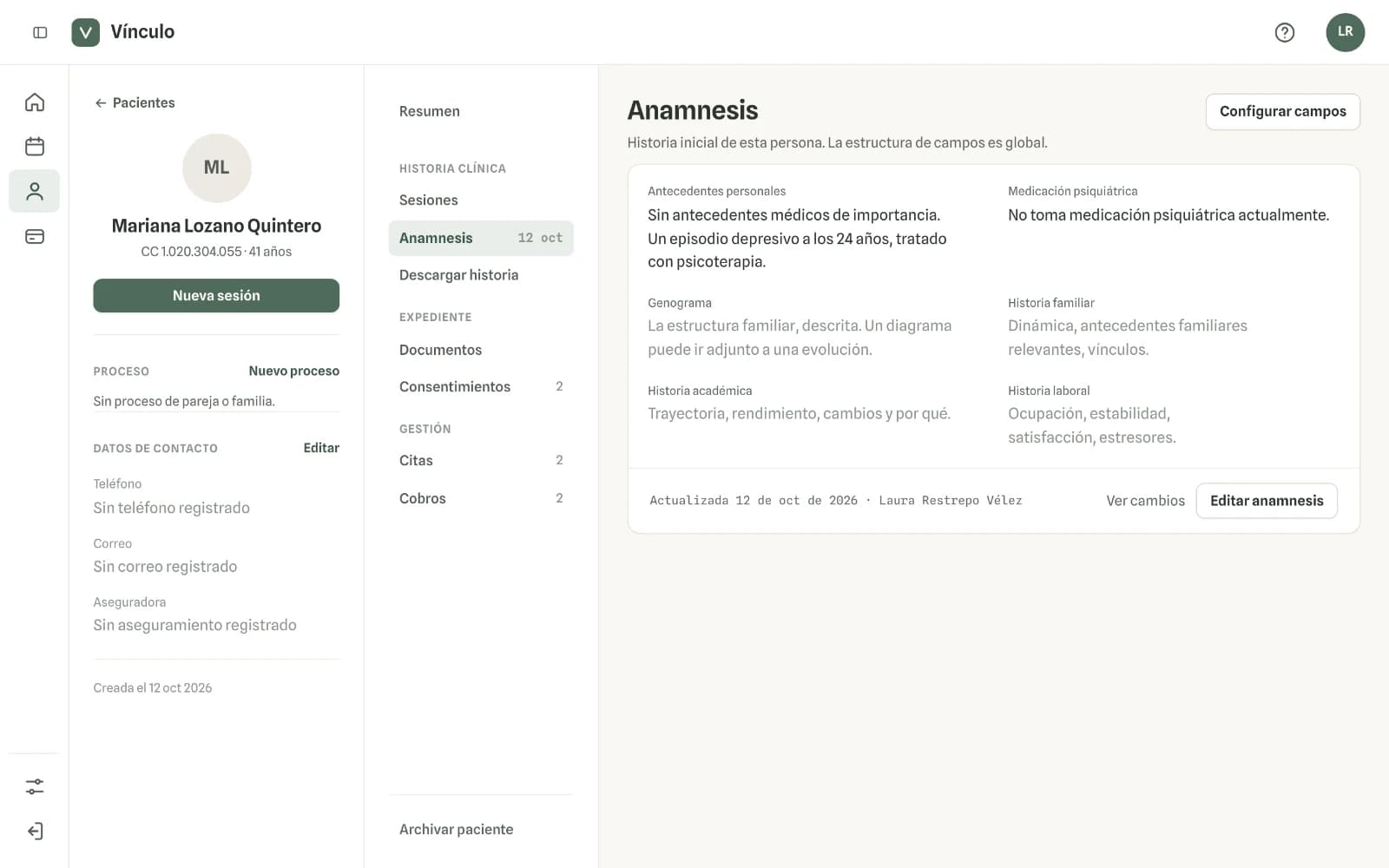Click the Genograma placeholder text

(x=800, y=338)
